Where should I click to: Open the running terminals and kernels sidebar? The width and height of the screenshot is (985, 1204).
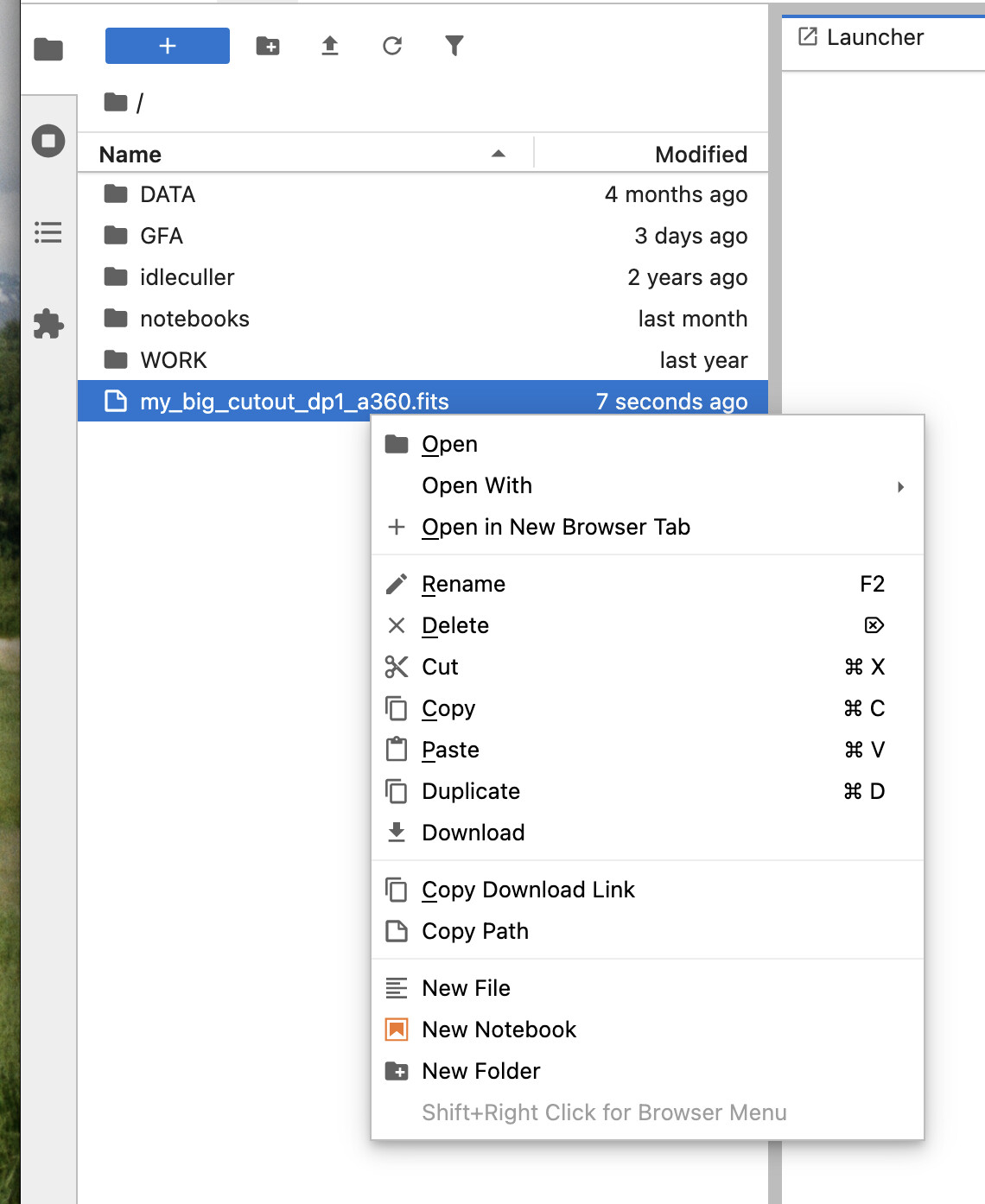pos(48,141)
